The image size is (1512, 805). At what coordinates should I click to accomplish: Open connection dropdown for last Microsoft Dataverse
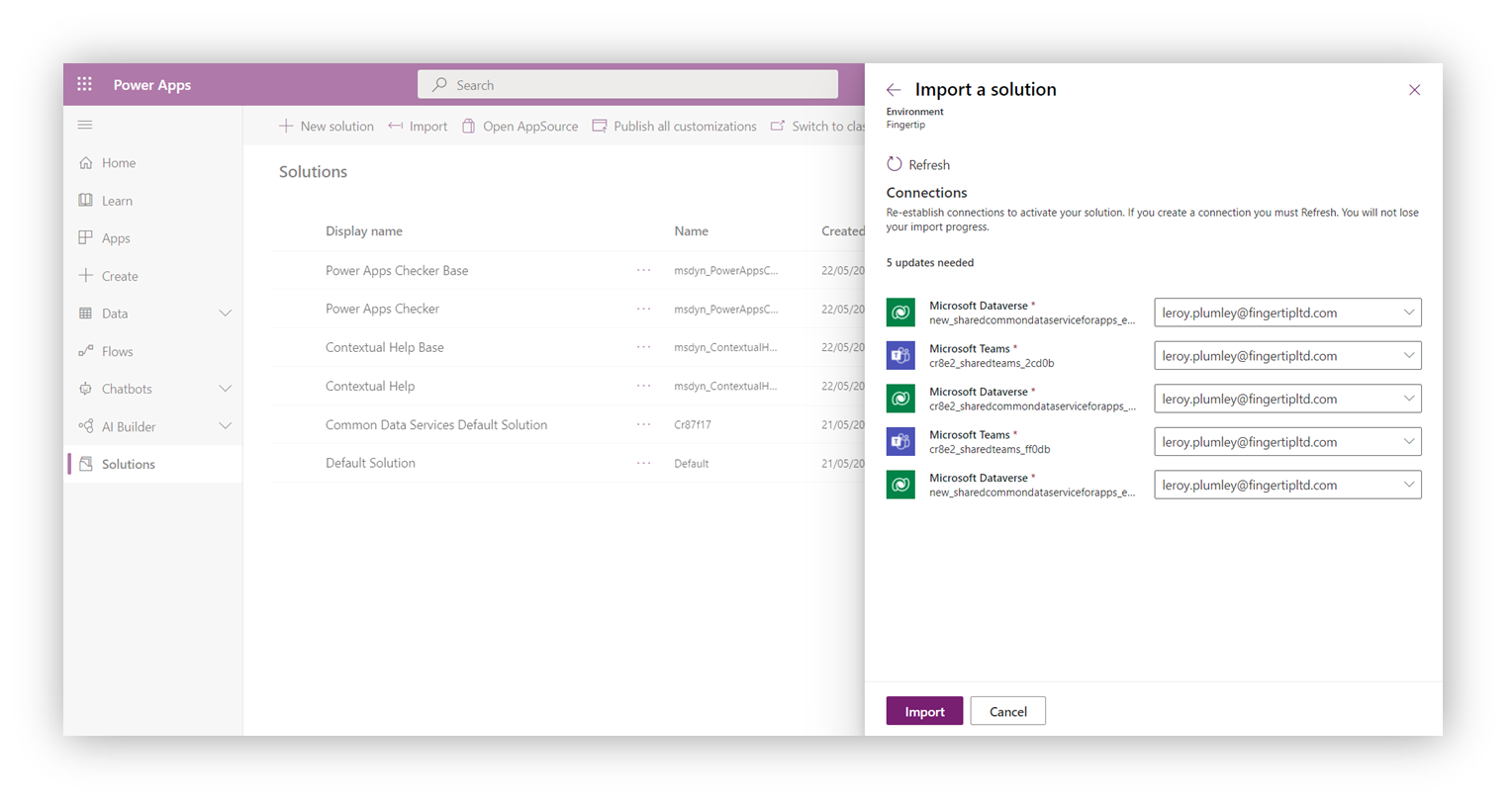[x=1287, y=485]
